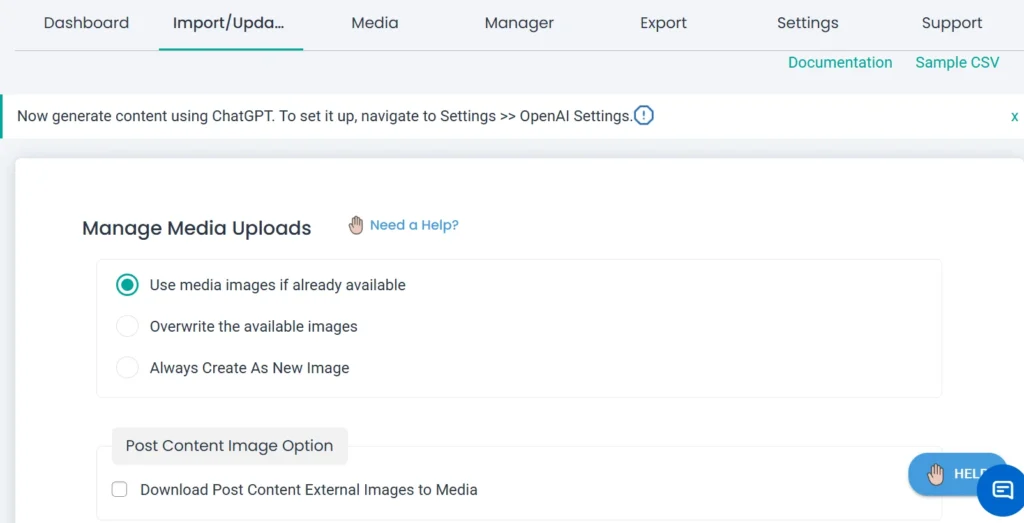Open the Import/Update tab
The image size is (1024, 523).
230,23
